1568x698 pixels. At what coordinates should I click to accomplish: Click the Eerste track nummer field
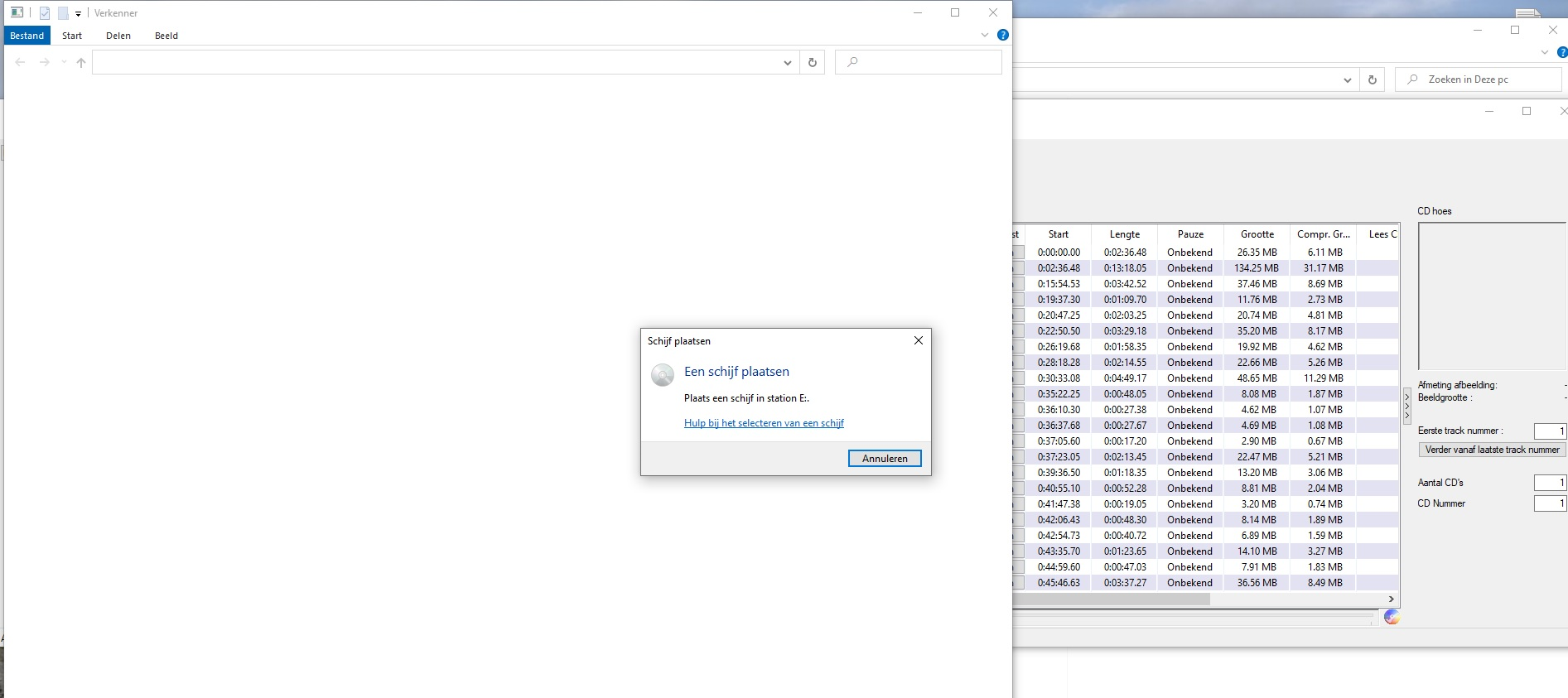tap(1550, 431)
